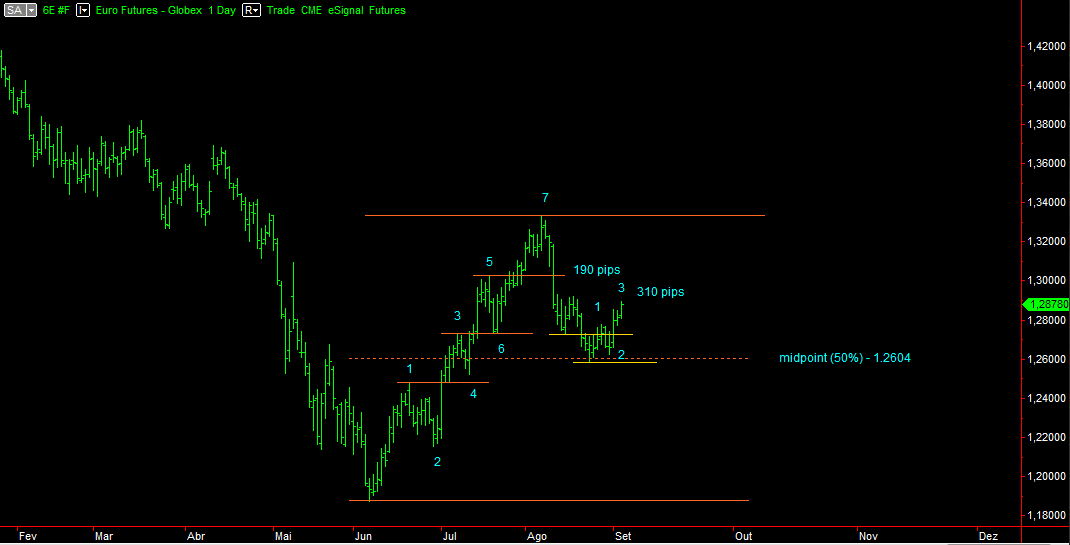This screenshot has width=1070, height=545.
Task: Click the Set month label
Action: coord(622,537)
